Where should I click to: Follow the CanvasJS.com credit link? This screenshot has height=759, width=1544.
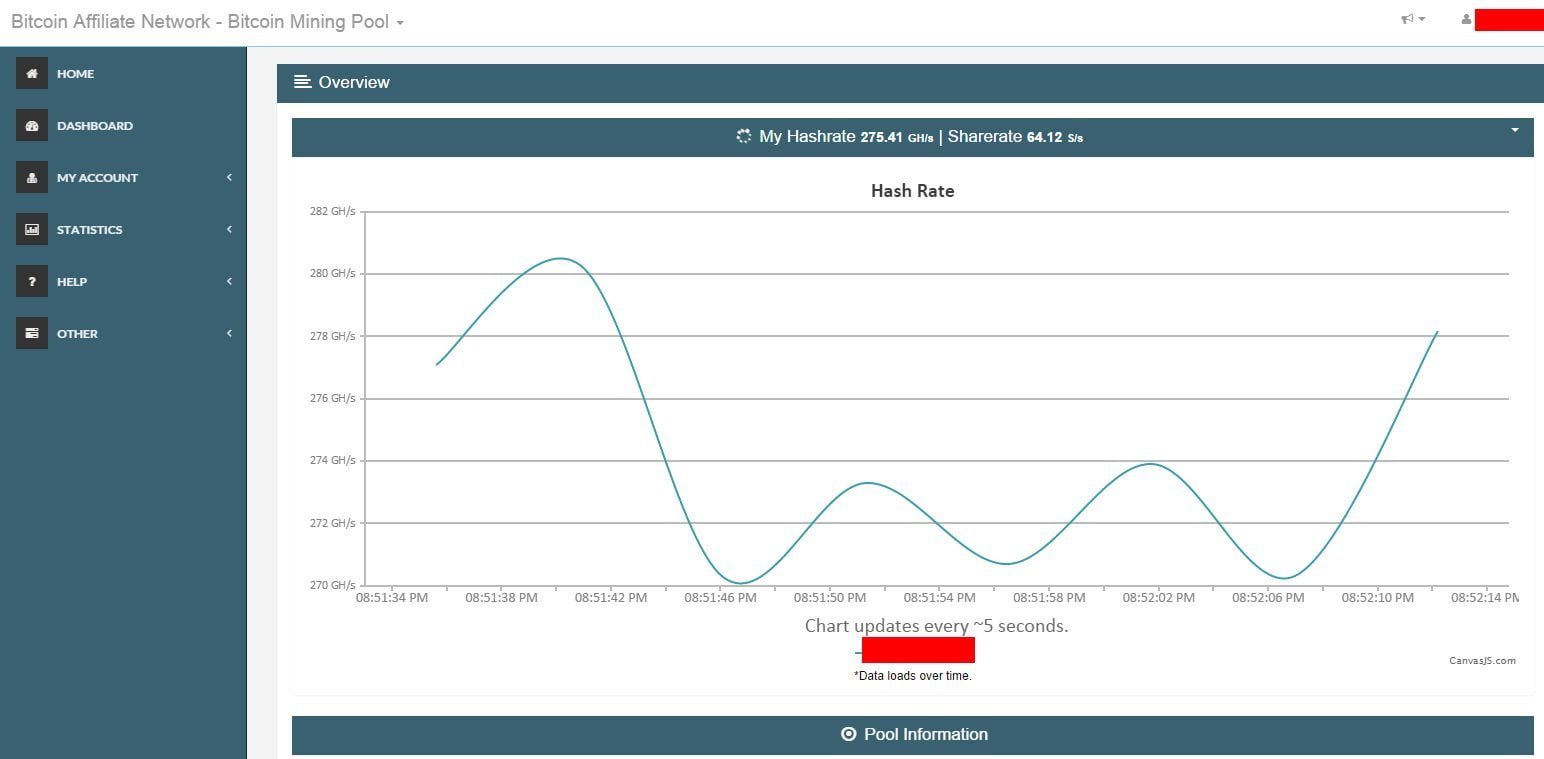coord(1482,660)
